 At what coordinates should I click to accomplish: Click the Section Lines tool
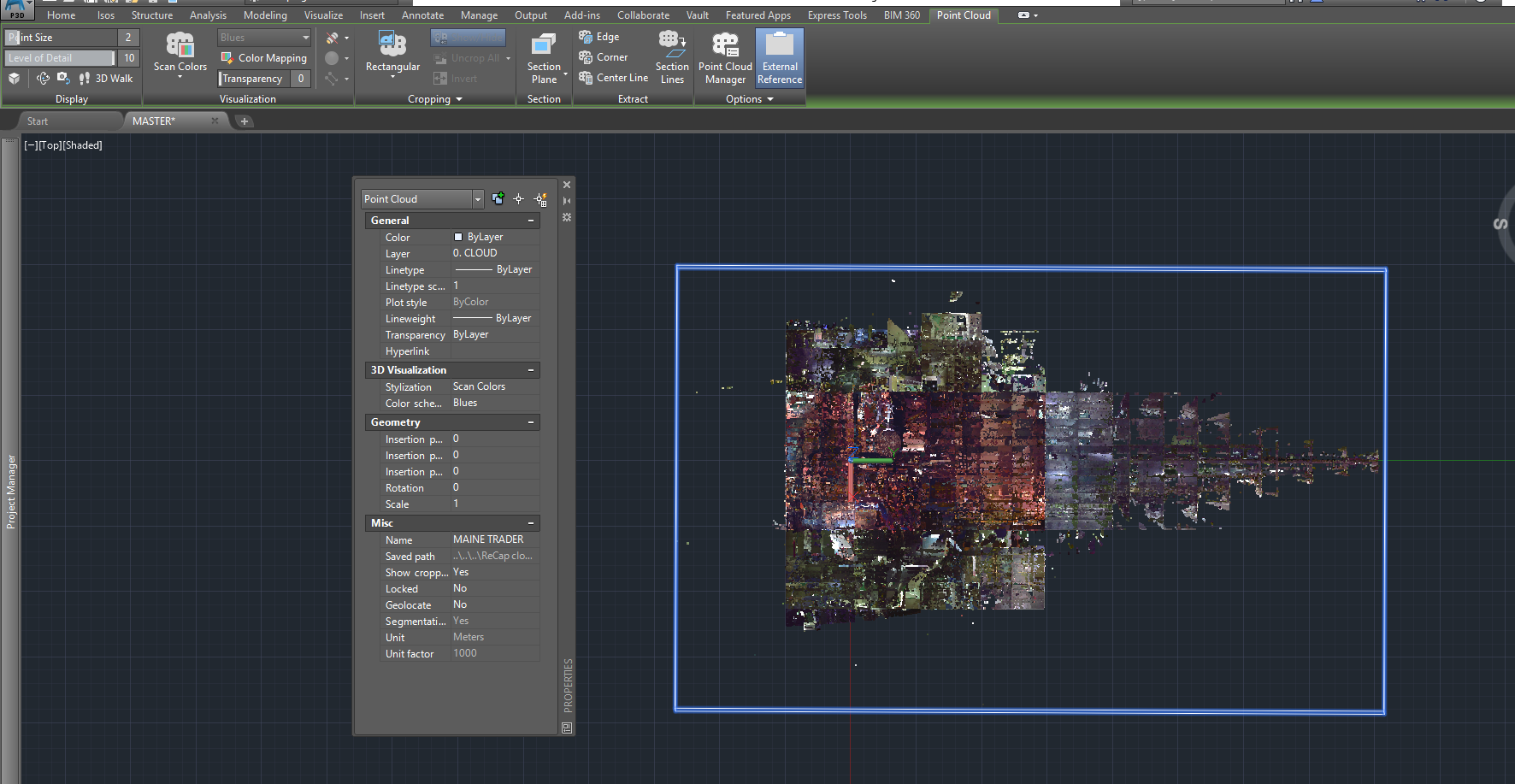[x=672, y=57]
